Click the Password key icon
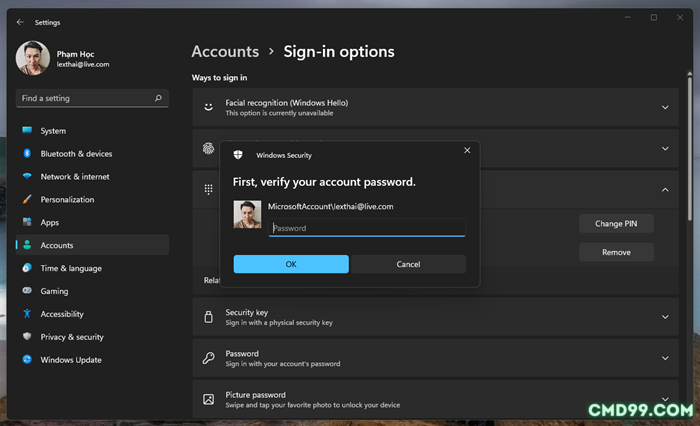Image resolution: width=700 pixels, height=426 pixels. tap(208, 358)
